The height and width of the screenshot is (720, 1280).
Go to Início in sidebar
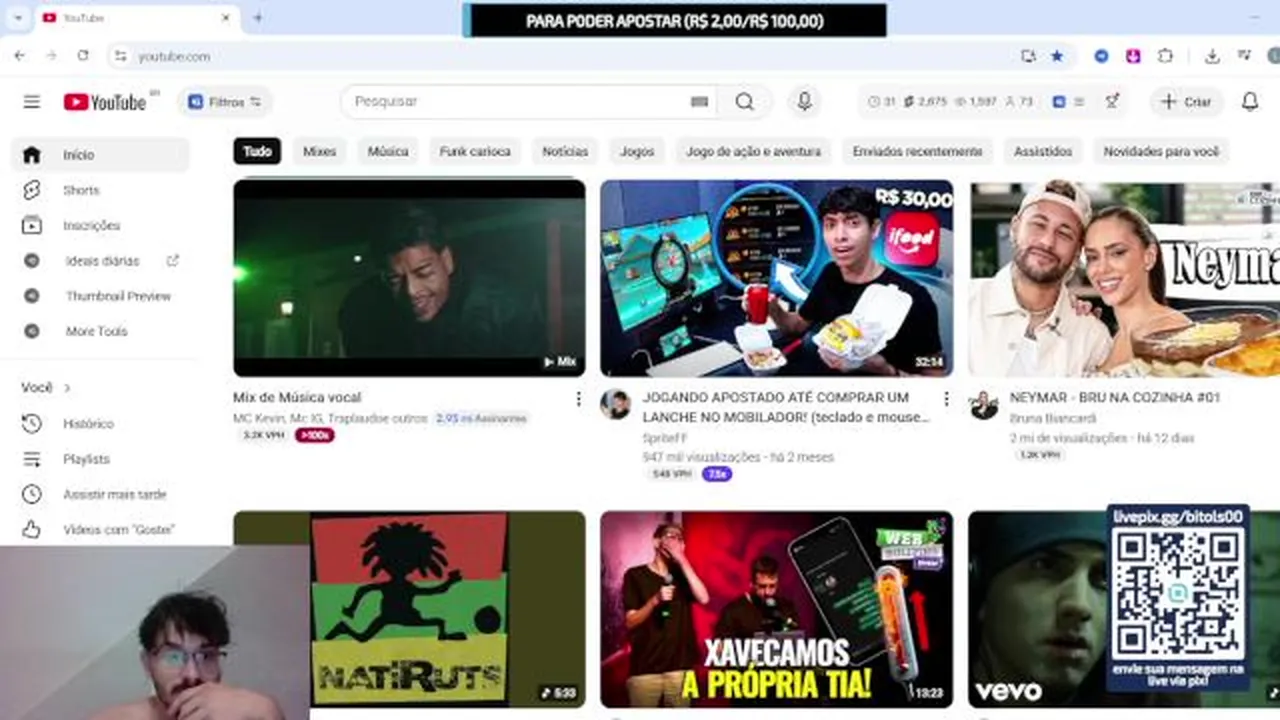click(100, 155)
